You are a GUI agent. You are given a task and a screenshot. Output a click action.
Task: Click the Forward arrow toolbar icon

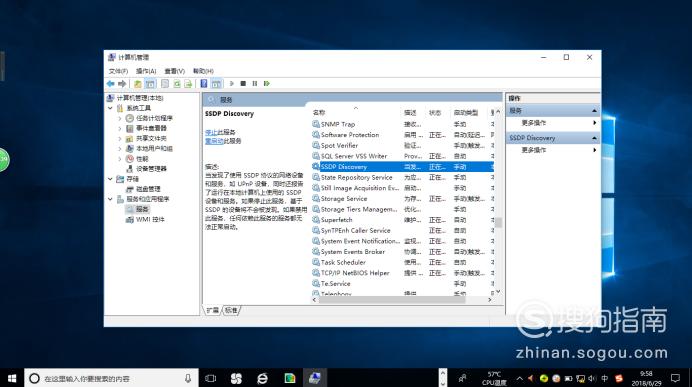tap(122, 83)
